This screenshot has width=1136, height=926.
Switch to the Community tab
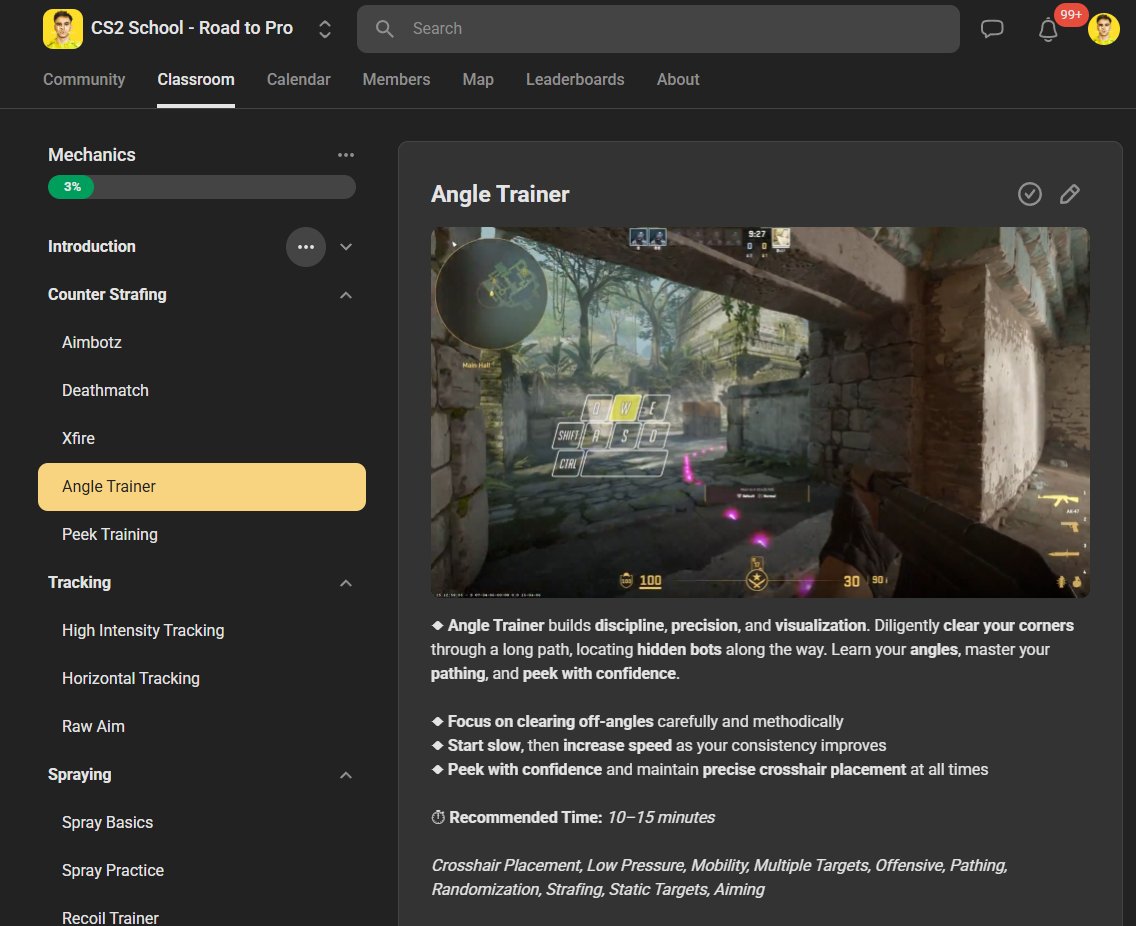[84, 80]
